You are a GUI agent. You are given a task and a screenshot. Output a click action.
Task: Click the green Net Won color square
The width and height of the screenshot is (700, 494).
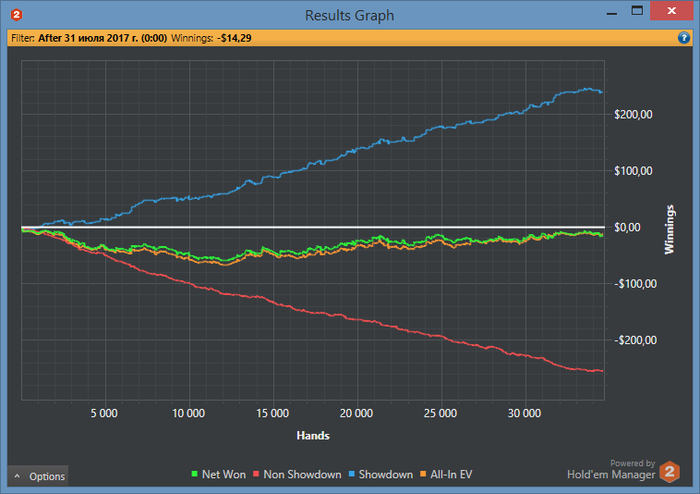195,474
